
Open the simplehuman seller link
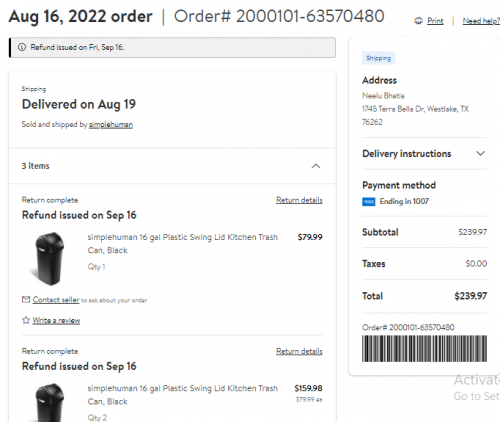click(x=111, y=125)
